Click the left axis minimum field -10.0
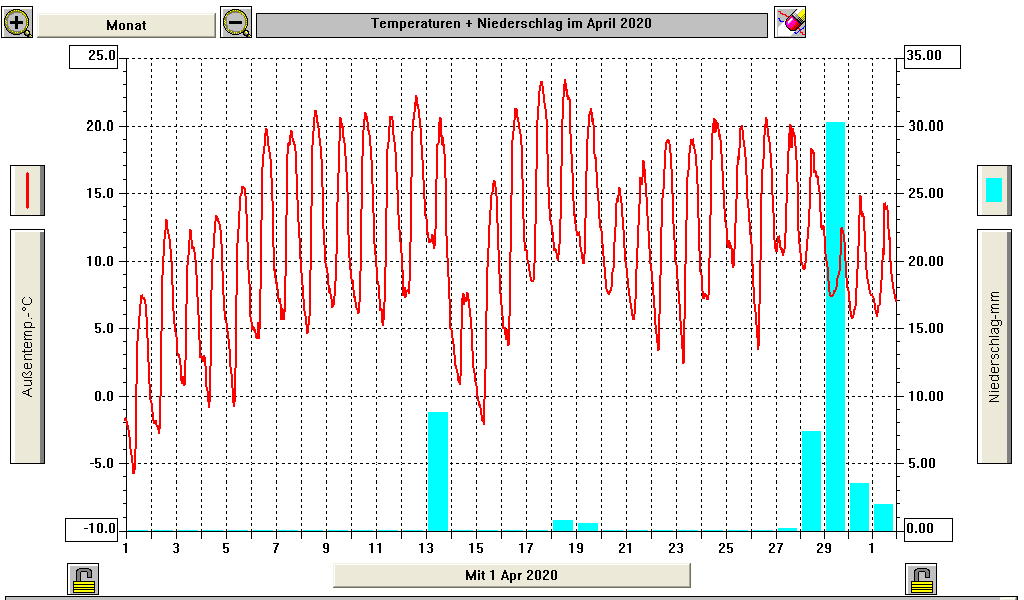 coord(93,528)
